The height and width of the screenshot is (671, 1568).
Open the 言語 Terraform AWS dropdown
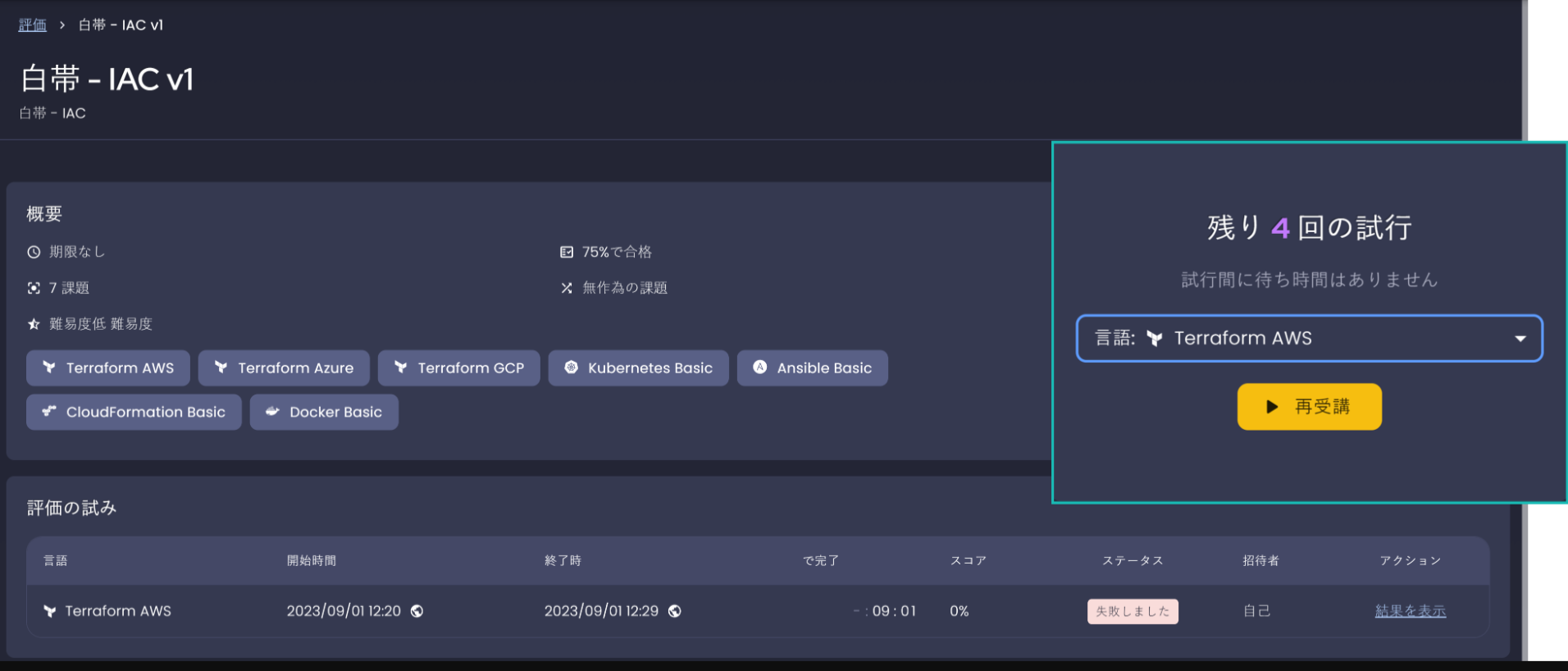tap(1308, 338)
